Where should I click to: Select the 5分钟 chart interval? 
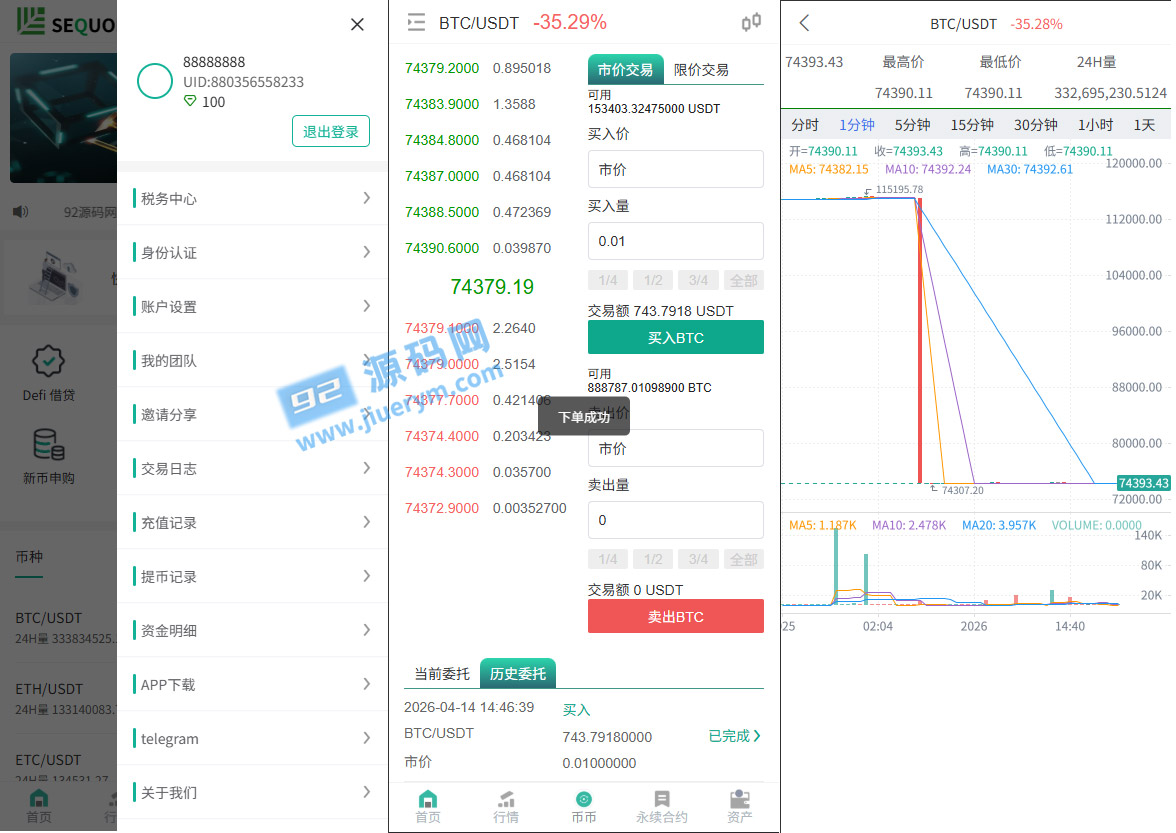coord(912,125)
